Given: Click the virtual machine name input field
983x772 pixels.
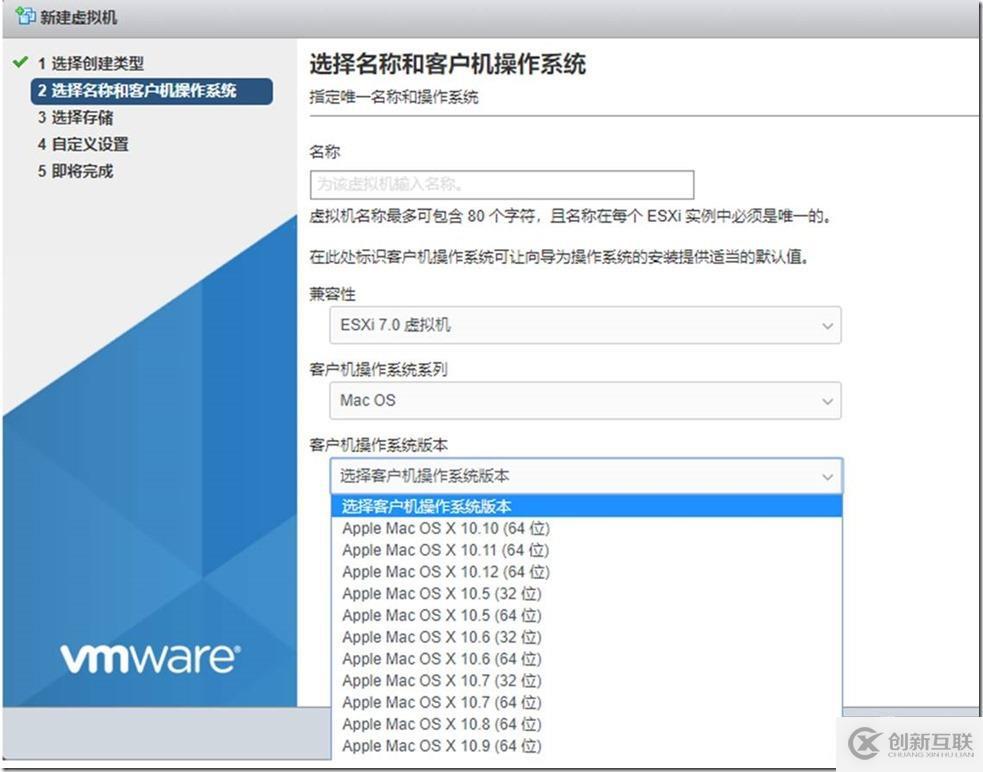Looking at the screenshot, I should [502, 184].
